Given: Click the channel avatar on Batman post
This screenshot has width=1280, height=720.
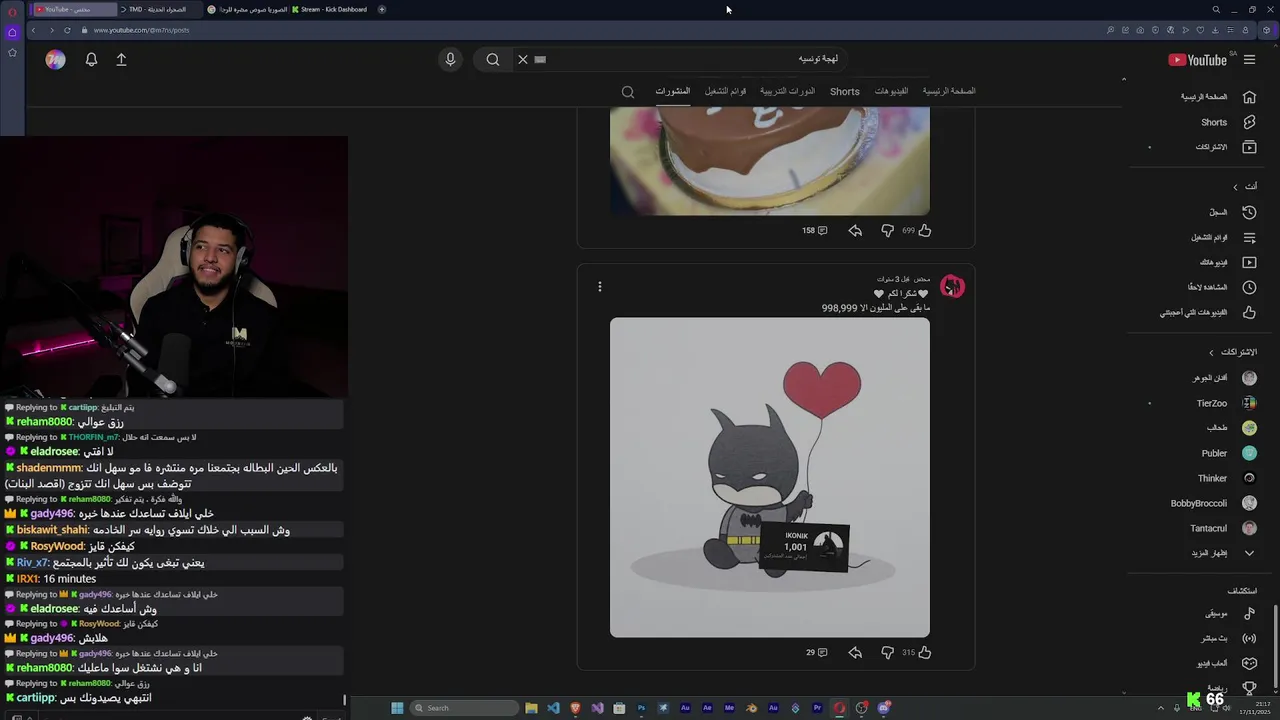Looking at the screenshot, I should (x=952, y=287).
